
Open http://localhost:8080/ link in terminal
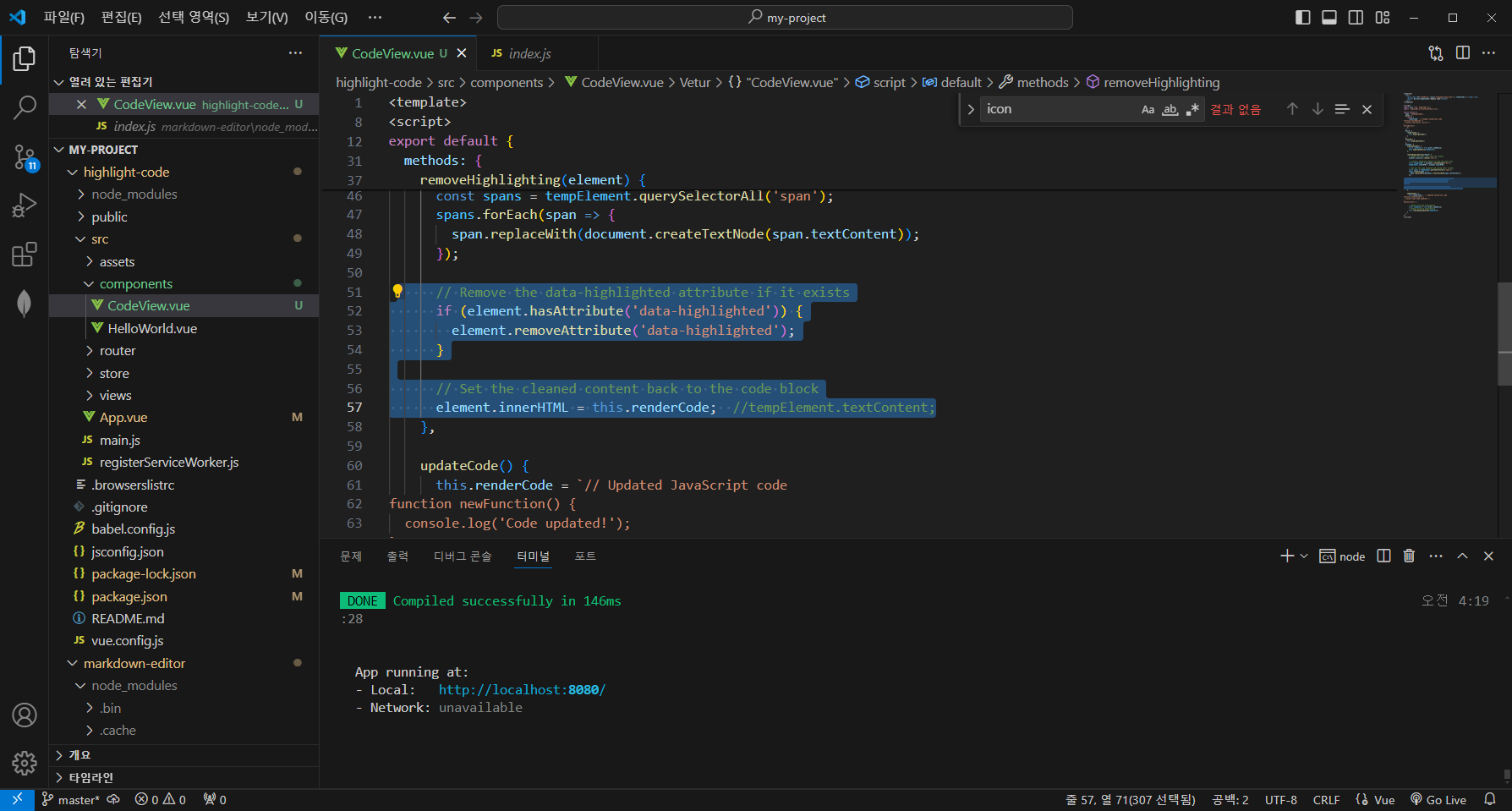point(521,689)
